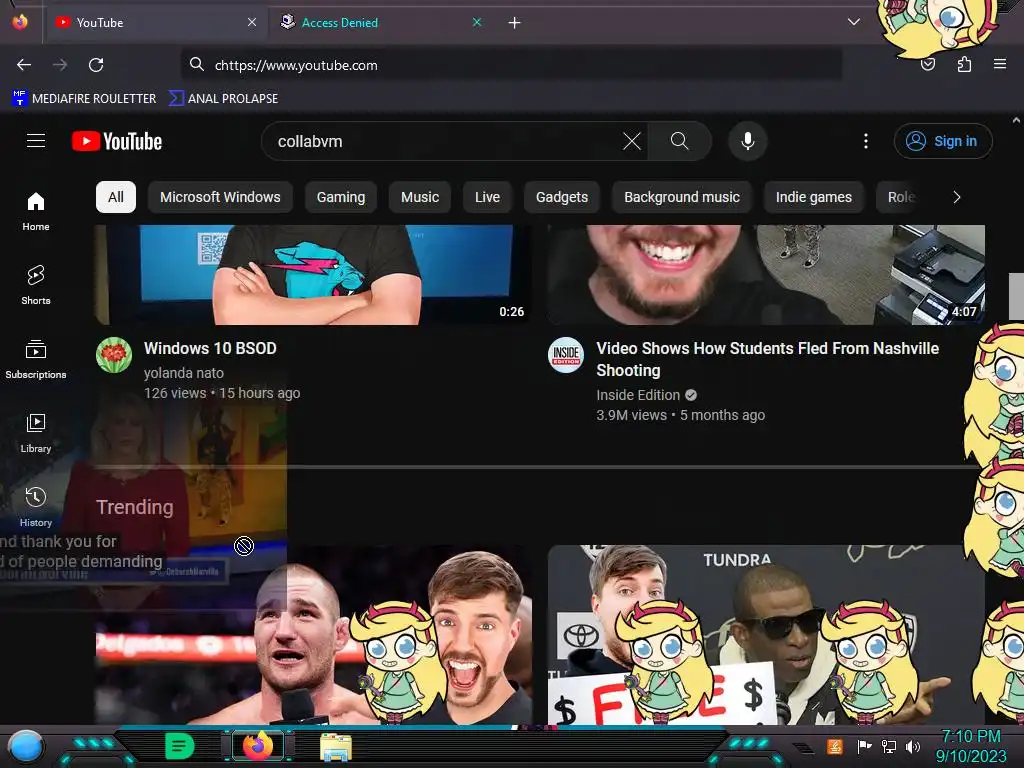Click orange Java tray icon
The width and height of the screenshot is (1024, 768).
pyautogui.click(x=835, y=746)
